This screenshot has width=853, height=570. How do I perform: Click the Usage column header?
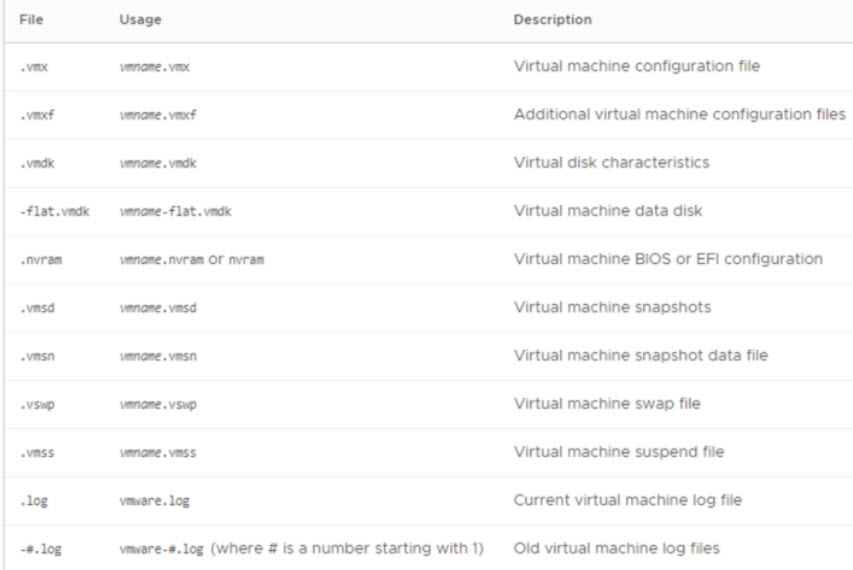(x=139, y=20)
